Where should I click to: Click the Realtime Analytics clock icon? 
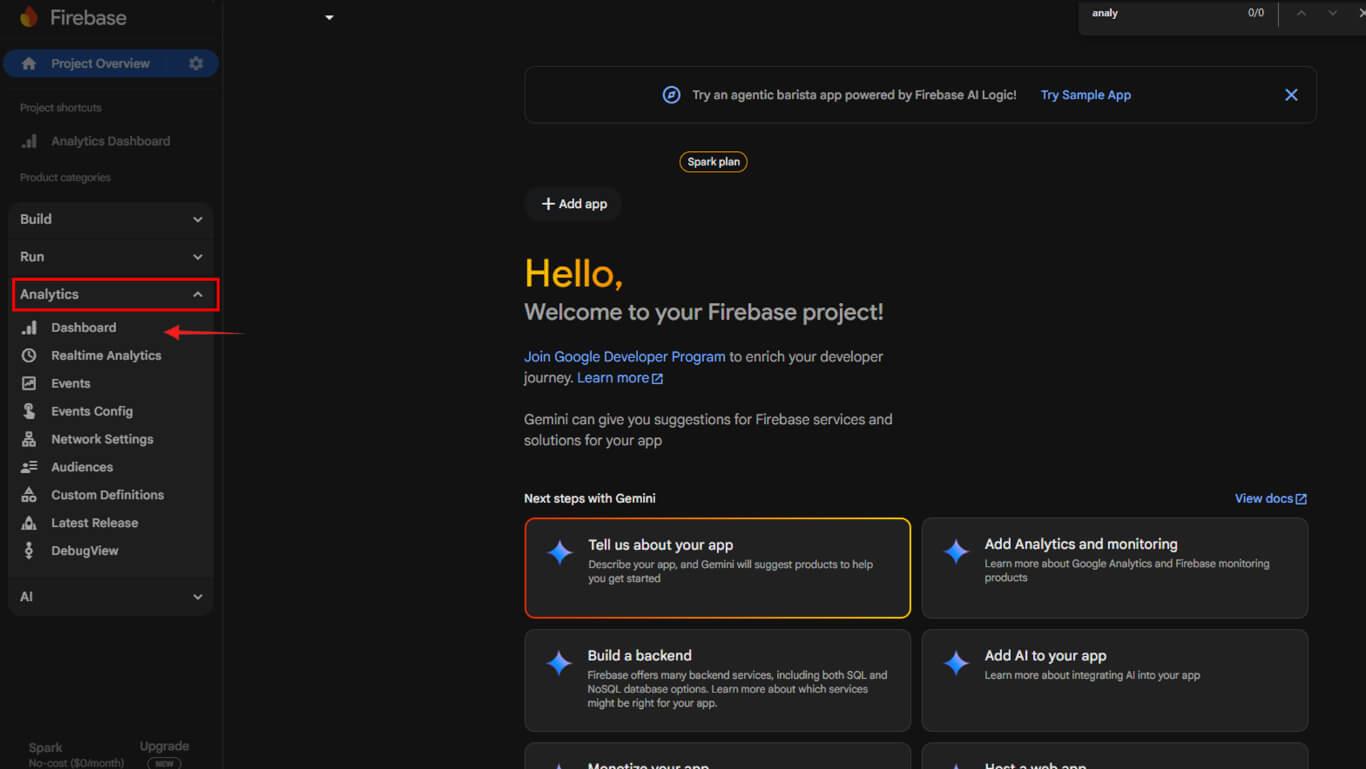point(29,355)
